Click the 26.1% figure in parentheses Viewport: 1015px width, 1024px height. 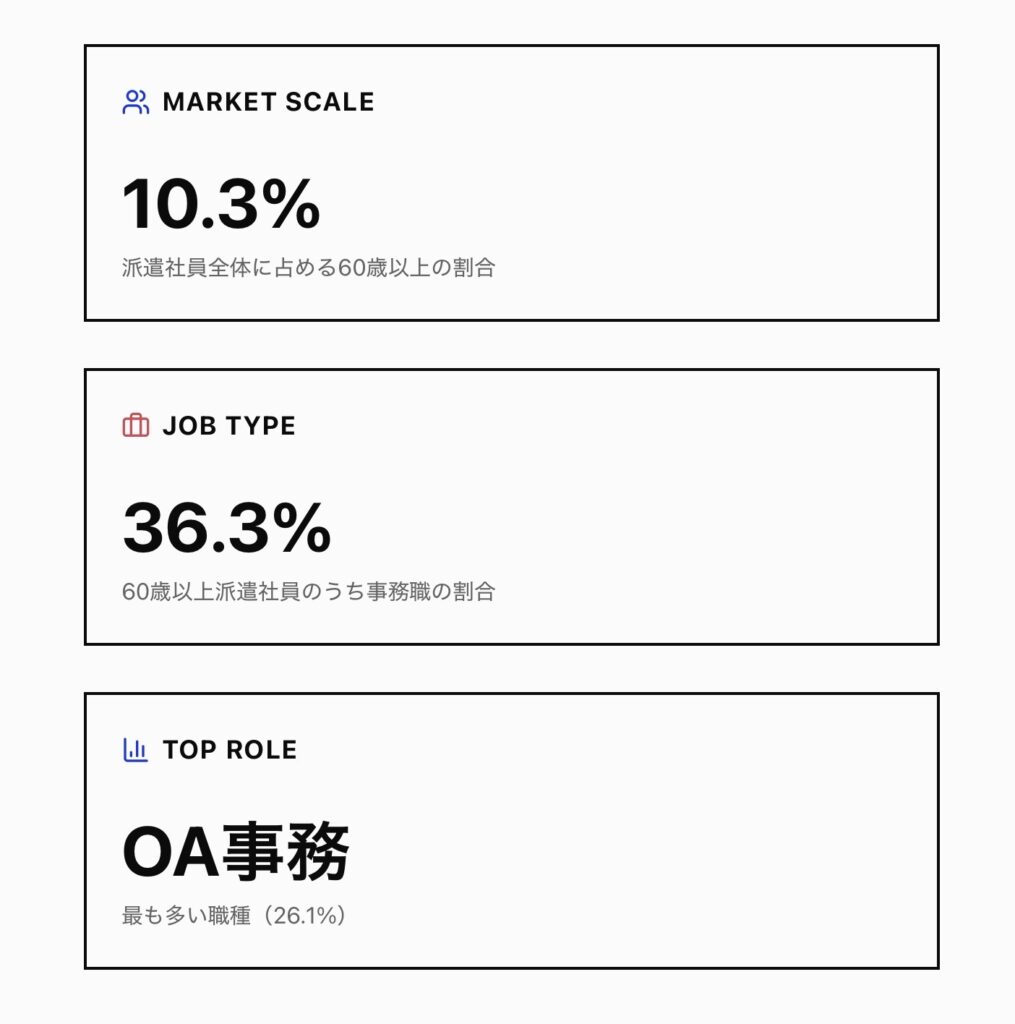(304, 916)
